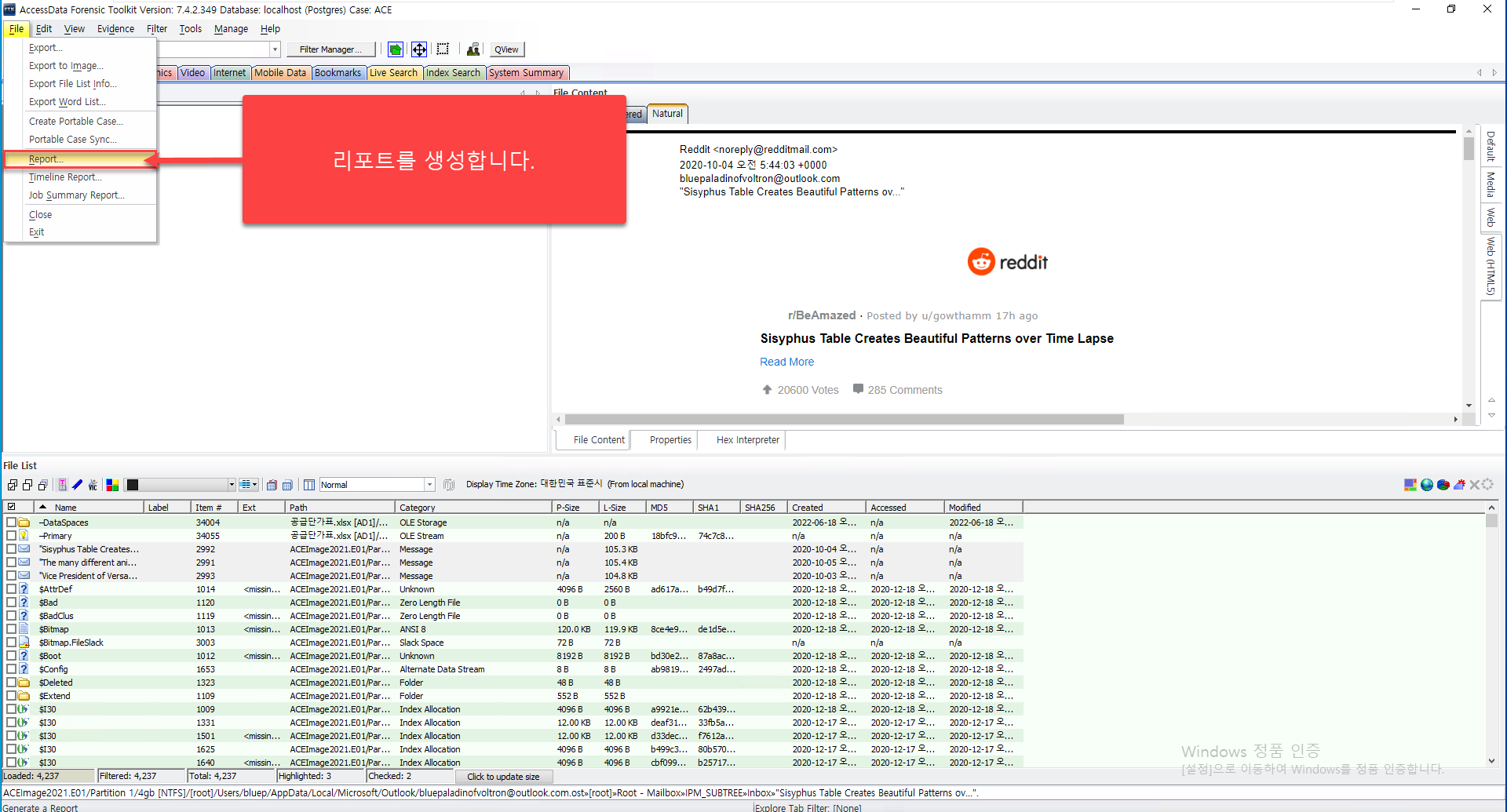
Task: Click the grey spinner icon in File List
Action: click(1487, 485)
